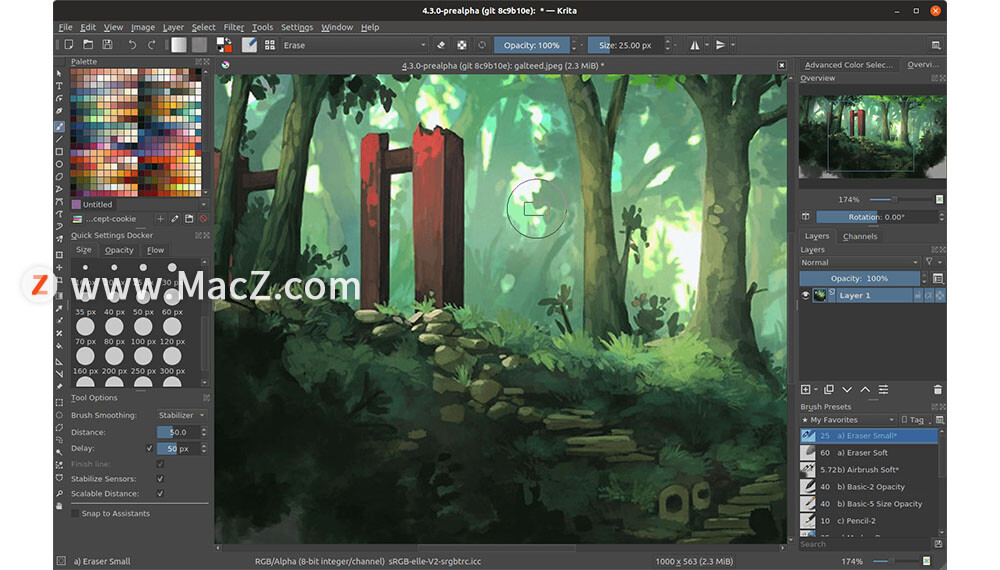Open the layer filter funnel dropdown

[933, 262]
